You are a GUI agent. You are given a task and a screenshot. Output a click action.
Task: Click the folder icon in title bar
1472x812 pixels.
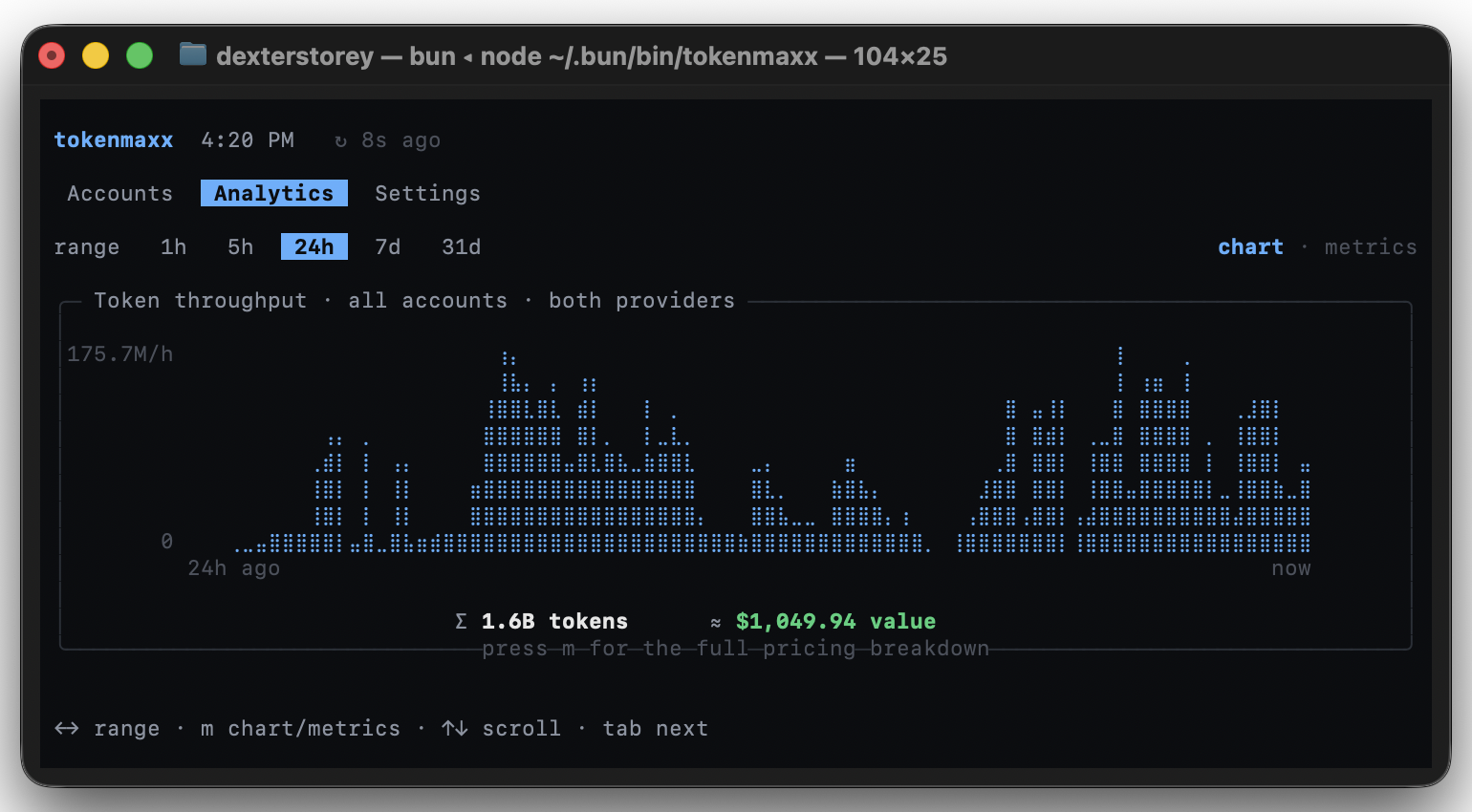pos(193,54)
